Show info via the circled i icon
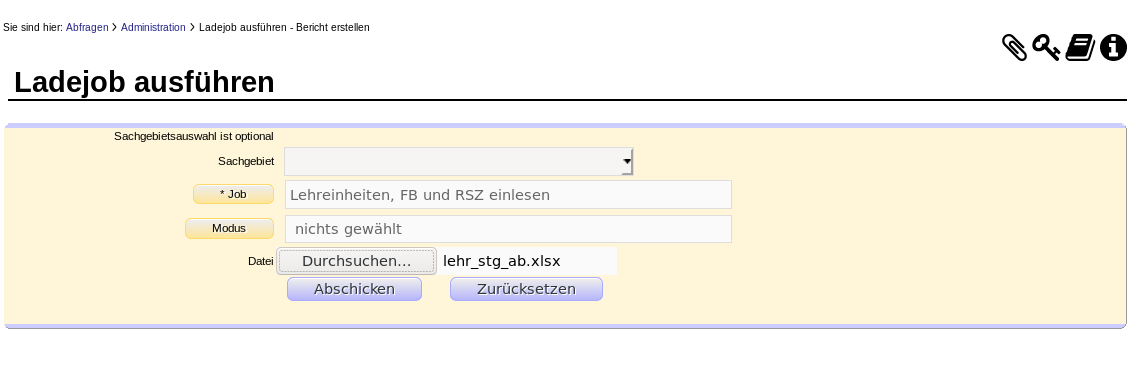Viewport: 1144px width, 365px height. tap(1113, 47)
